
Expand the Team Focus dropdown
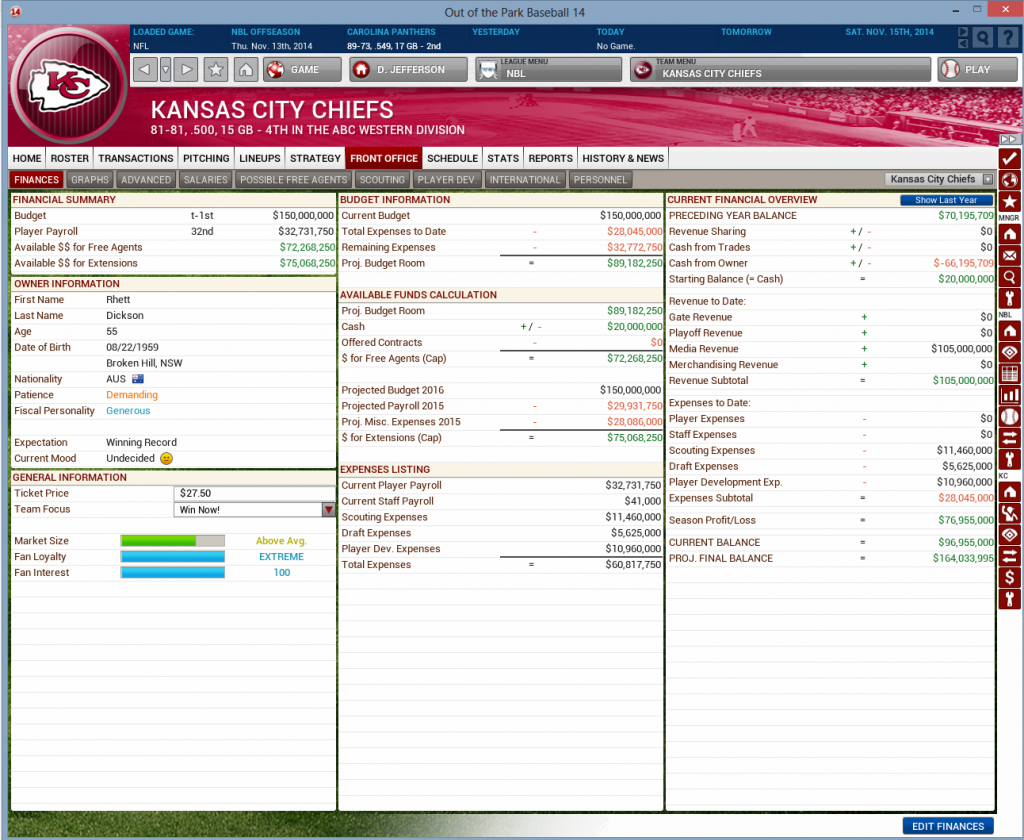(328, 509)
